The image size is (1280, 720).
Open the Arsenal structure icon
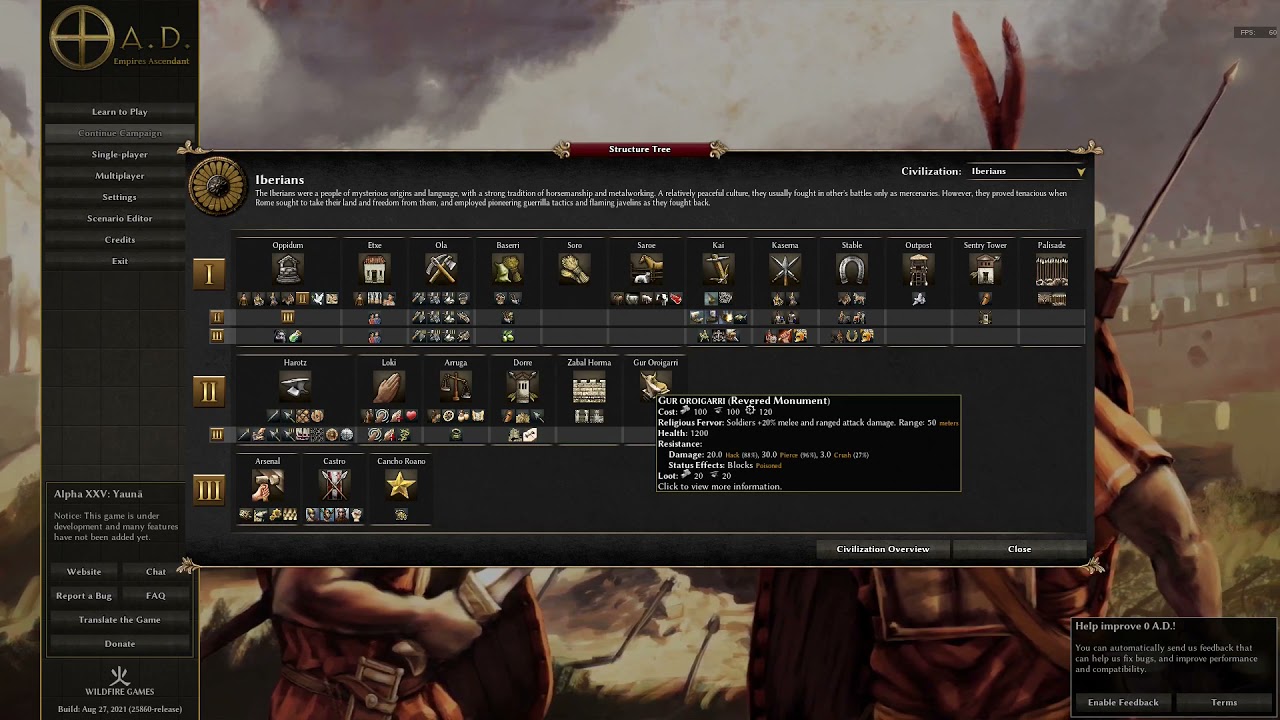pyautogui.click(x=267, y=485)
